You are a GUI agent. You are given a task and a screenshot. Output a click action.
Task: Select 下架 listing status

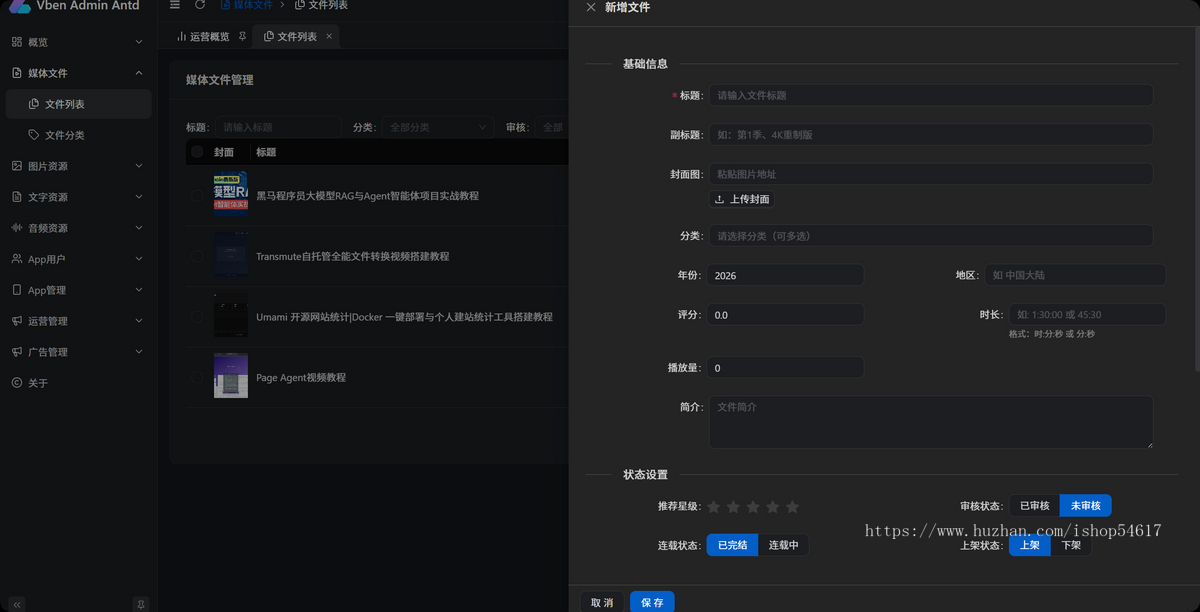1071,545
